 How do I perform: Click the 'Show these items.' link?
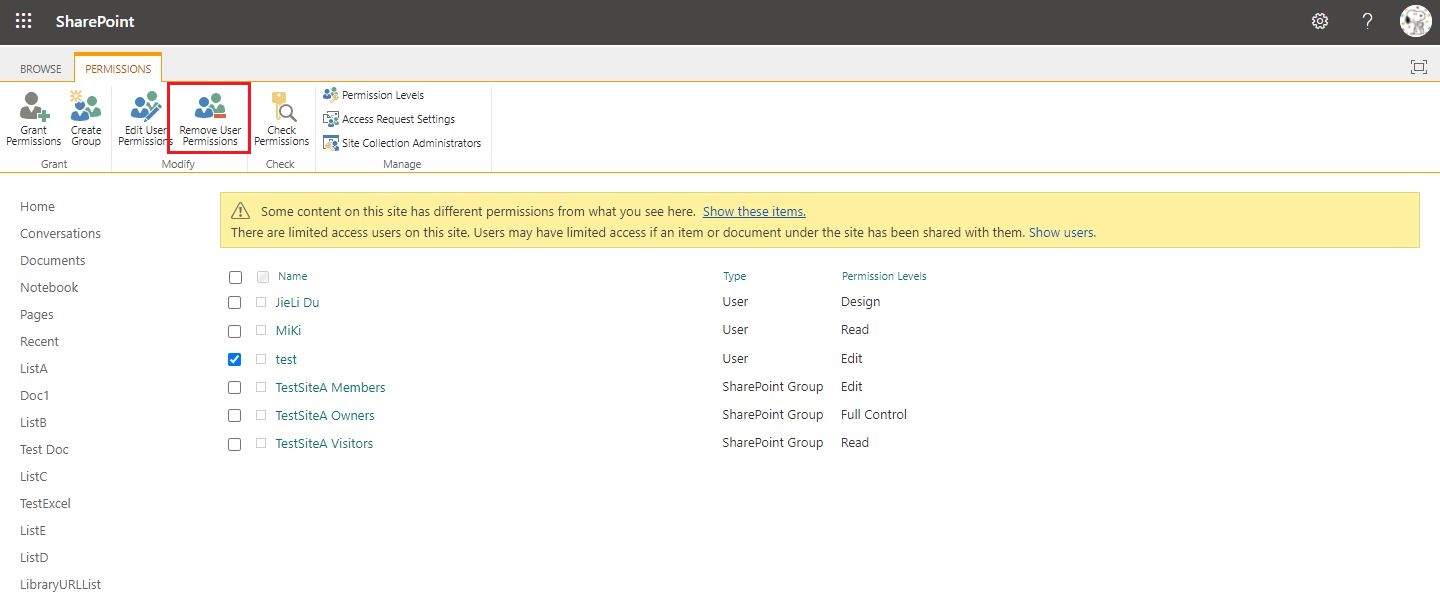[754, 212]
